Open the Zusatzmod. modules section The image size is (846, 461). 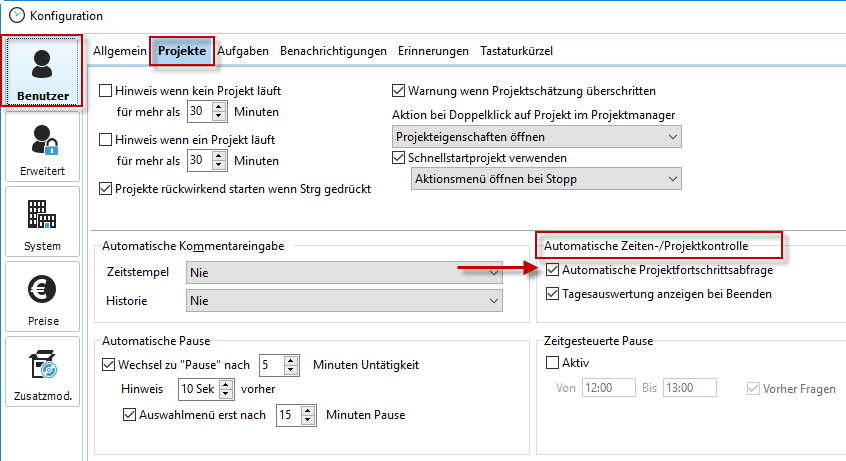(x=42, y=371)
